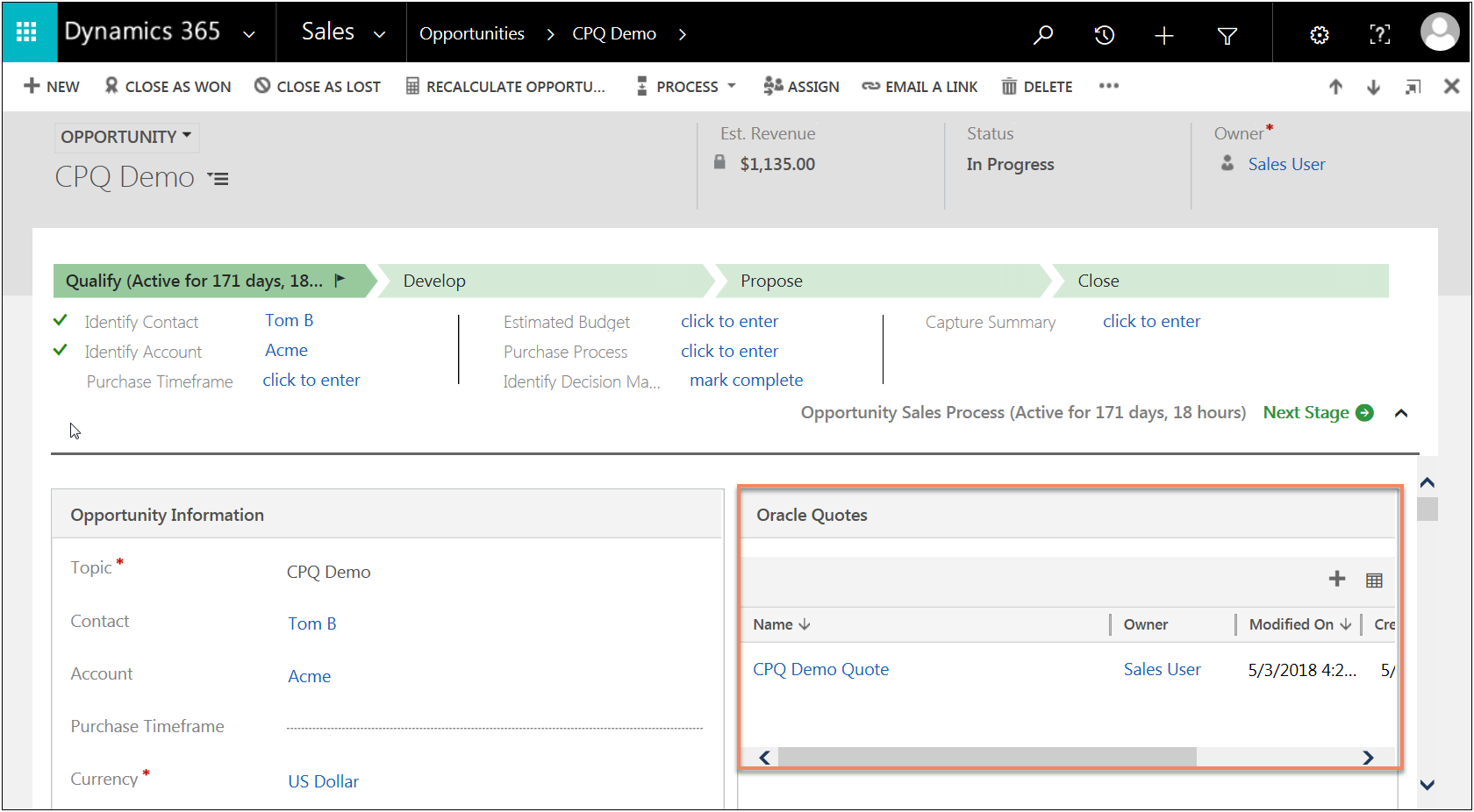Click the Oracle Quotes horizontal scrollbar
The width and height of the screenshot is (1474, 812).
[x=986, y=757]
